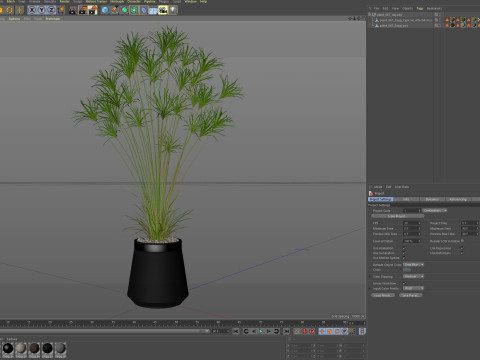
Task: Open the Edit Render Settings icon
Action: click(92, 10)
